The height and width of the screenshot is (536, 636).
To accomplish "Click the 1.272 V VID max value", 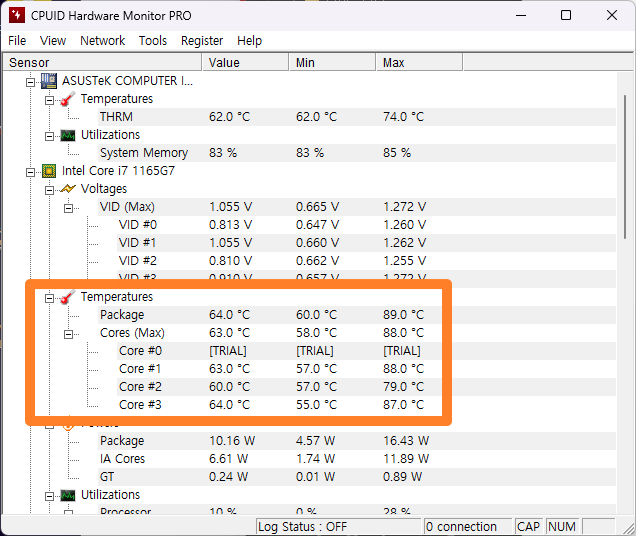I will tap(405, 207).
